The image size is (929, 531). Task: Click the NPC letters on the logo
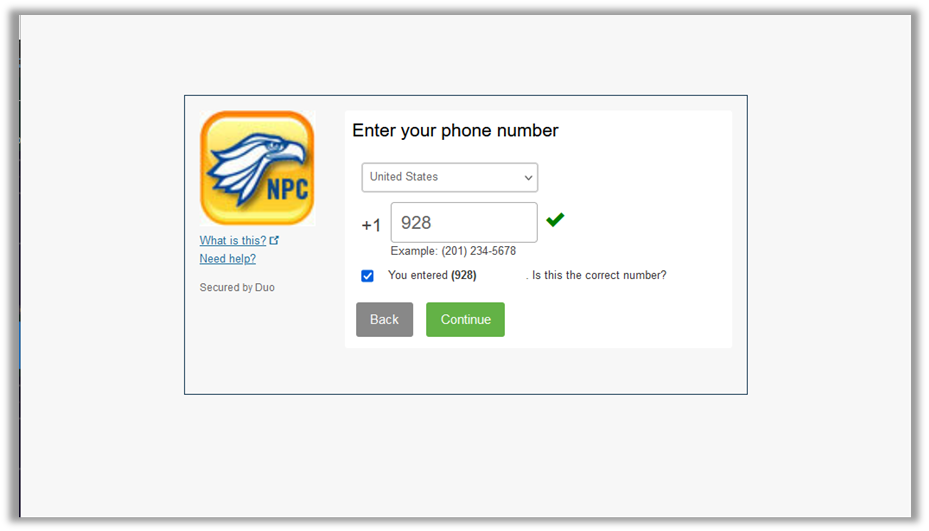point(287,190)
